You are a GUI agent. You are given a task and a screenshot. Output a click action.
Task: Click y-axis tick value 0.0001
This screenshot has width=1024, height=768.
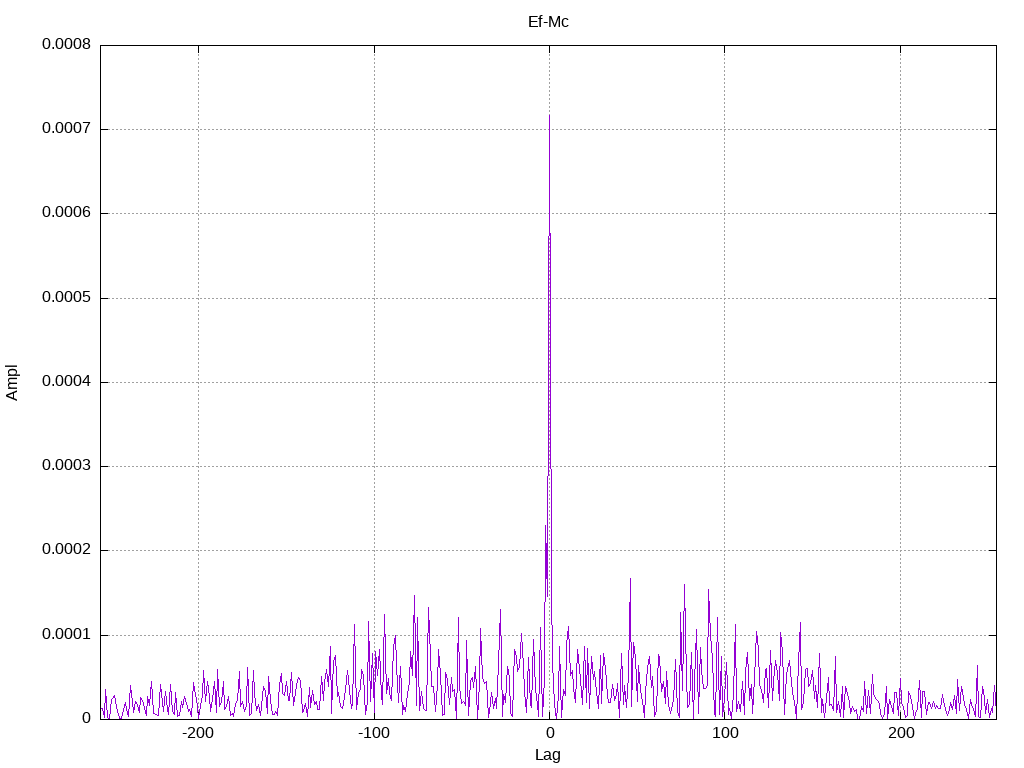[x=66, y=635]
